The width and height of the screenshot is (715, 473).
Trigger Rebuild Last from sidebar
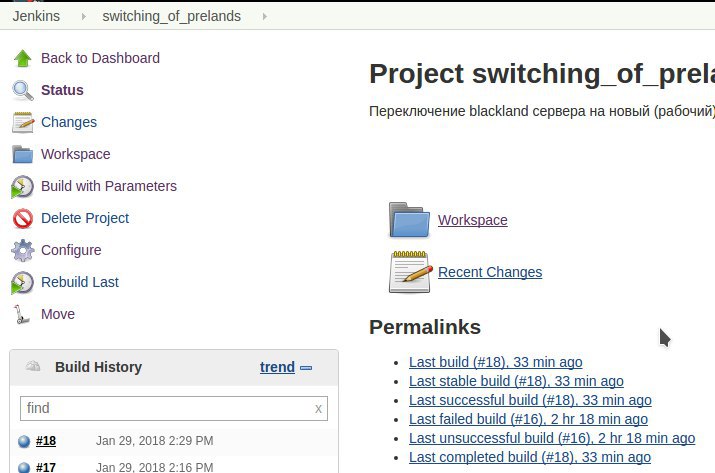pos(80,282)
